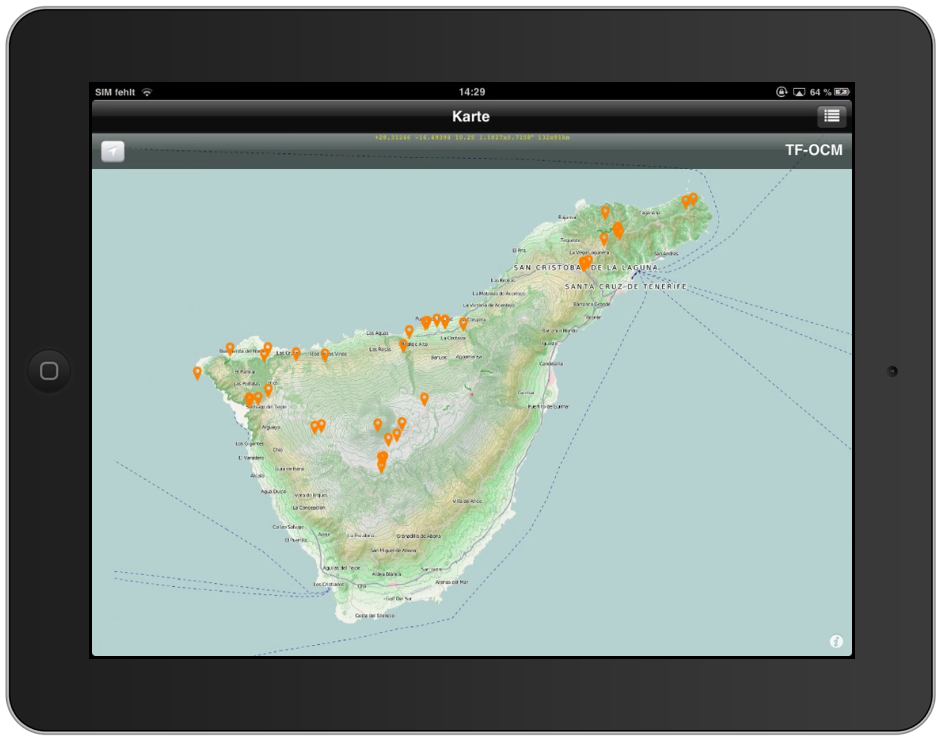
Task: Select the southernmost pin on Teide
Action: (381, 465)
